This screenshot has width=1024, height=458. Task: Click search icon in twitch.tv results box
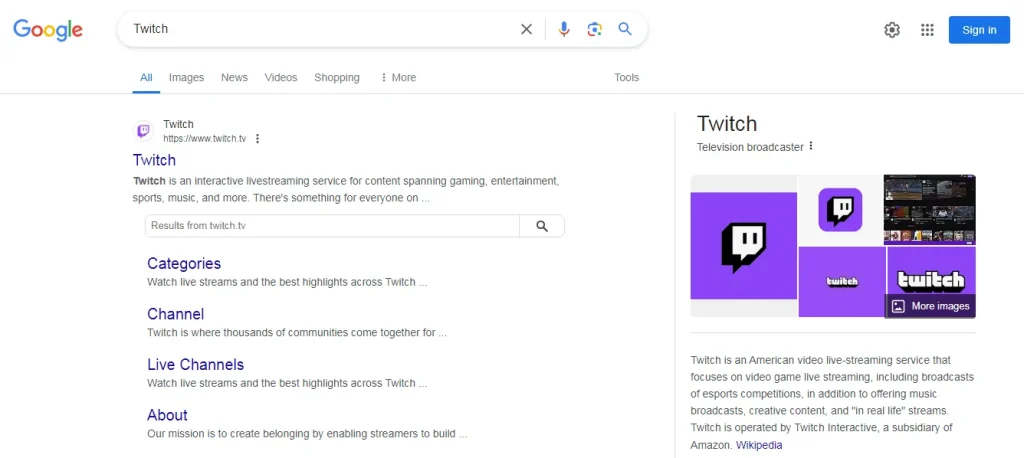tap(541, 226)
